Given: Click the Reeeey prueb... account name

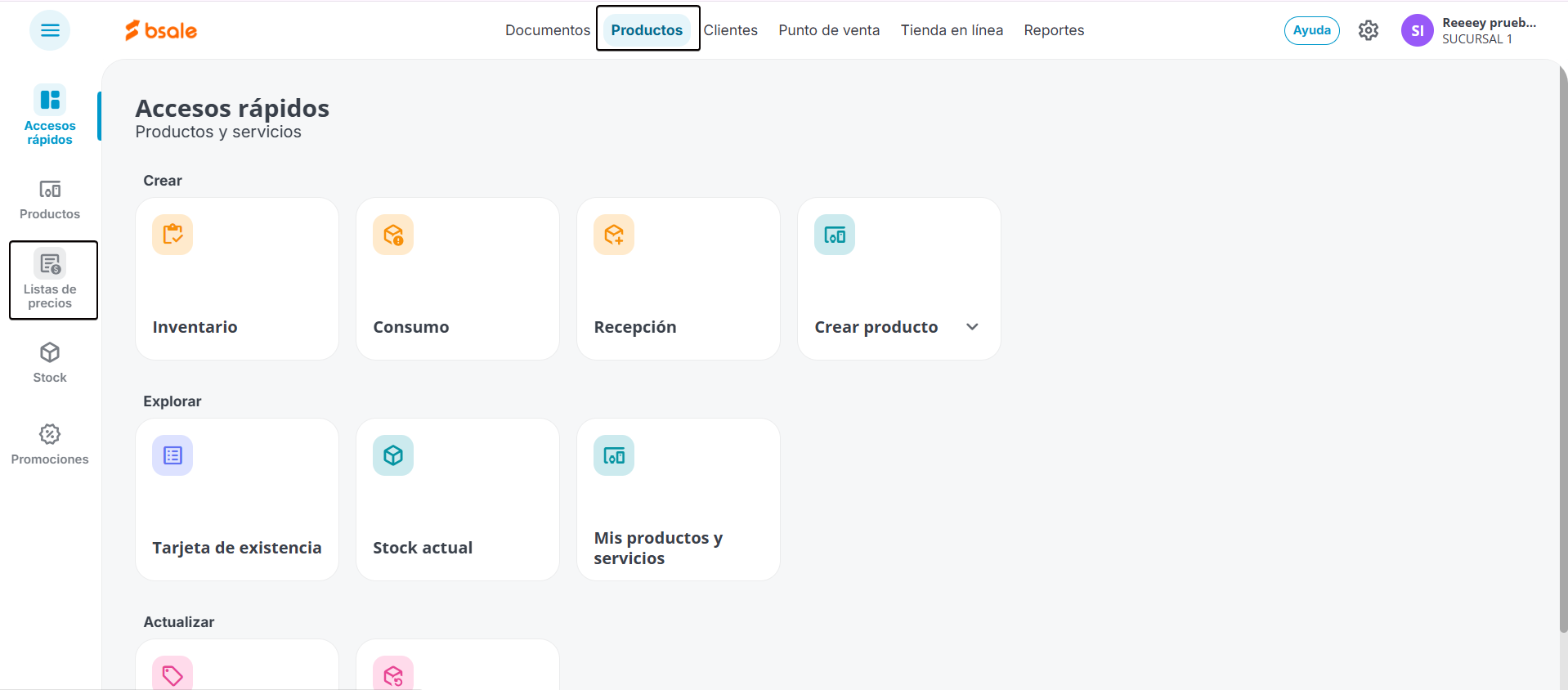Looking at the screenshot, I should (1489, 23).
